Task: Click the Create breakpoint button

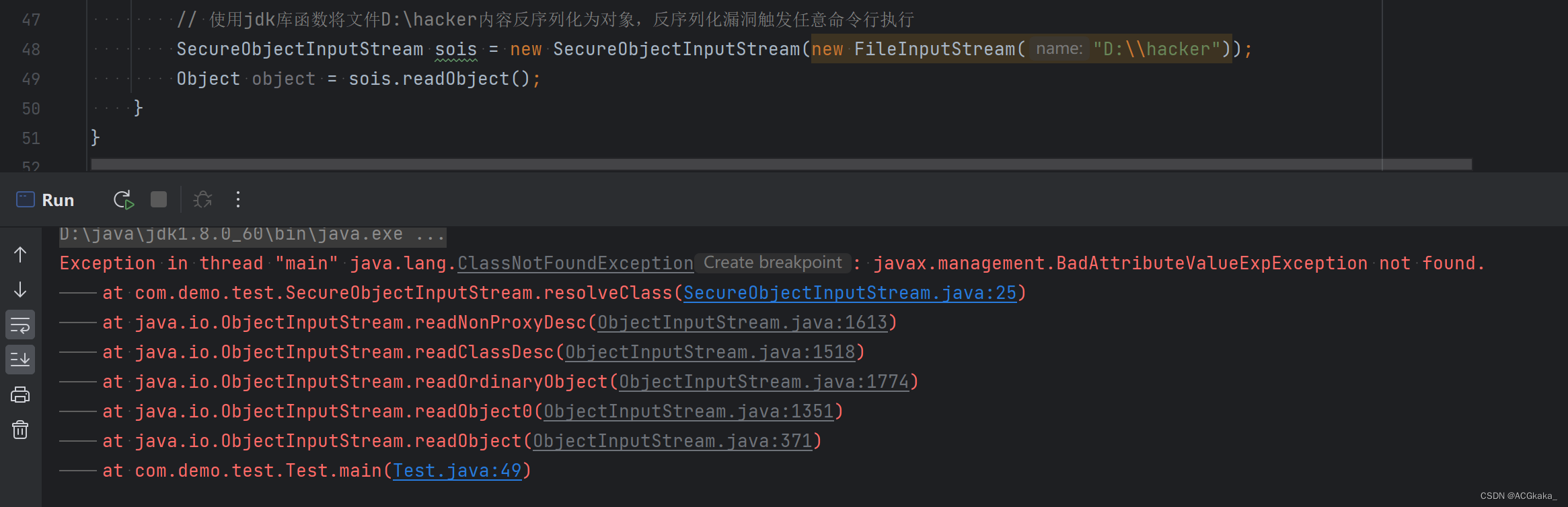Action: click(772, 263)
